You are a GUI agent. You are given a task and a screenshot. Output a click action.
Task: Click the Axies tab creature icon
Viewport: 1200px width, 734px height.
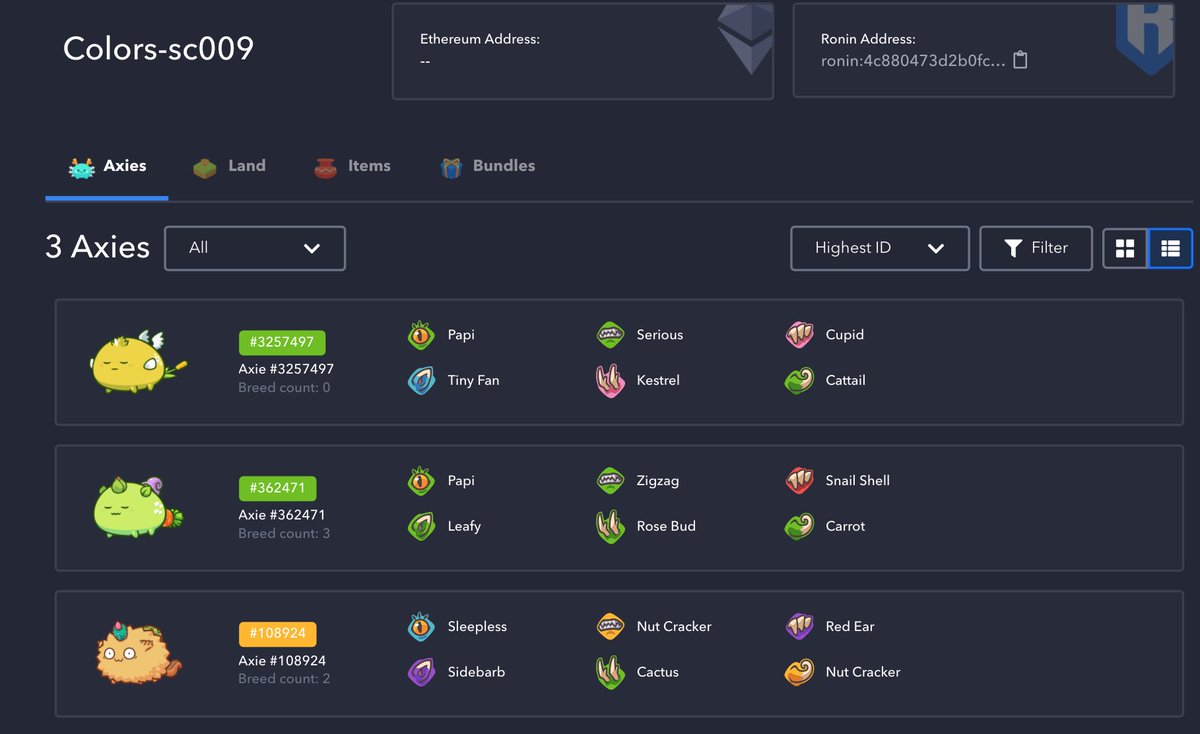(81, 167)
